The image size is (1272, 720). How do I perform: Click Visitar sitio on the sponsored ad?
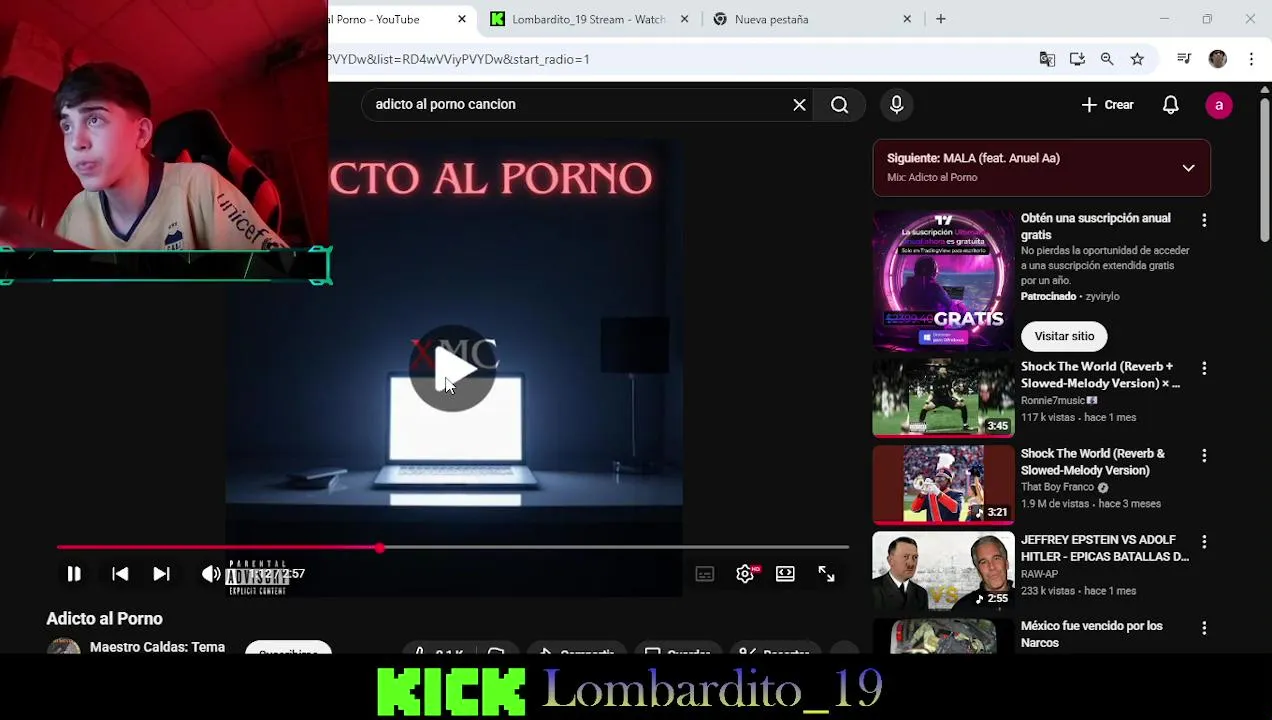coord(1064,336)
